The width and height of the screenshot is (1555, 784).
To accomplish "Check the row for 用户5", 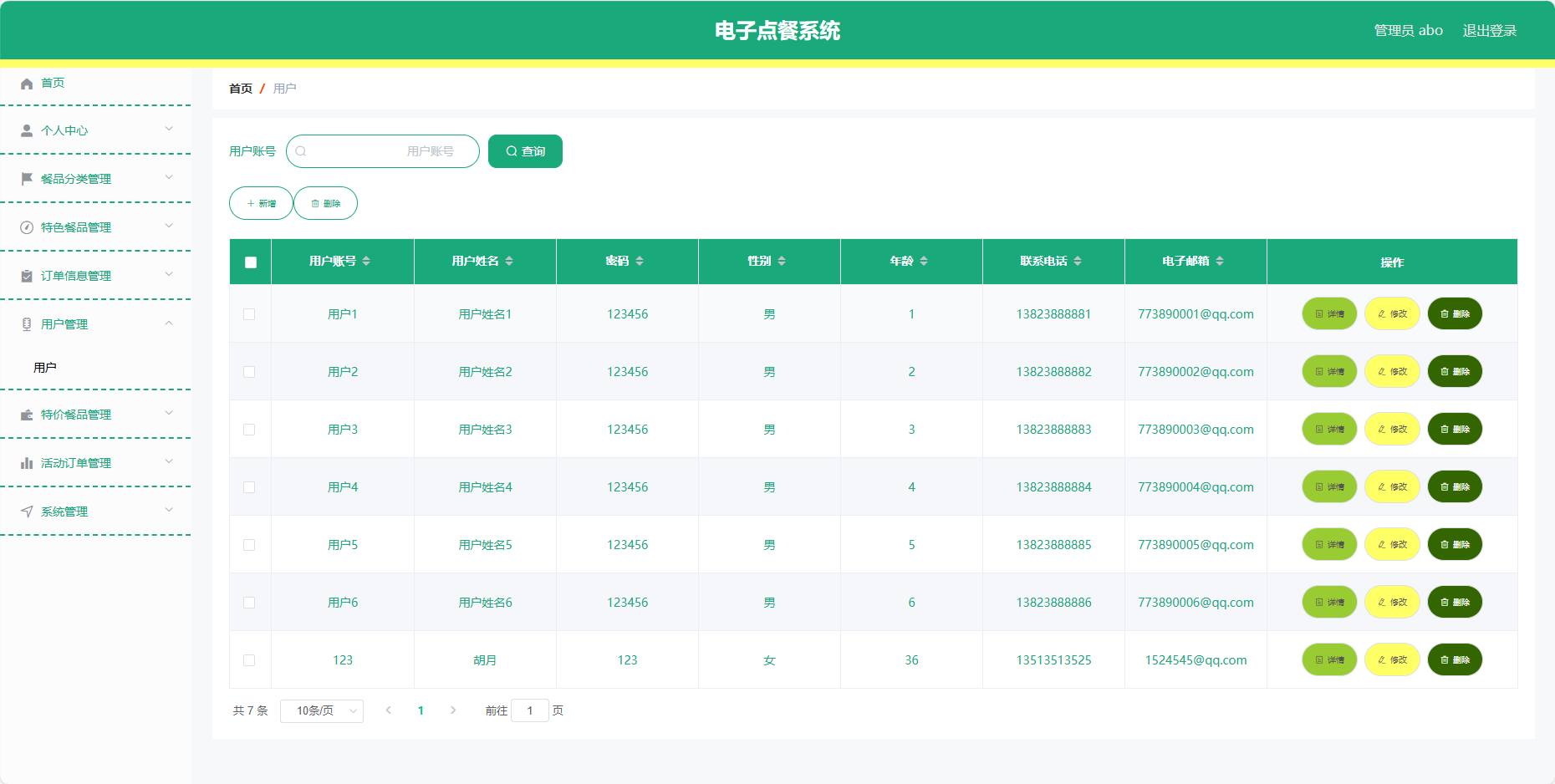I will click(x=249, y=545).
